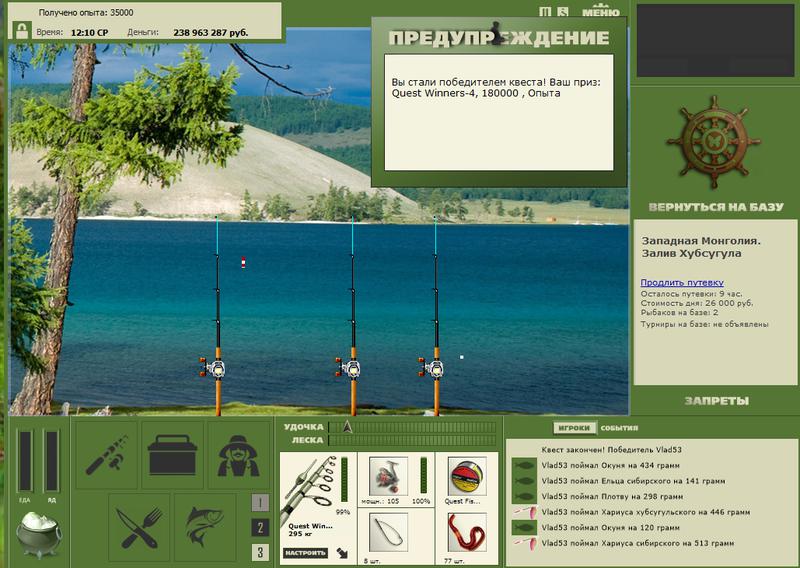
Task: Click ВЕРНУТЬСЯ НА БАЗУ
Action: click(716, 207)
